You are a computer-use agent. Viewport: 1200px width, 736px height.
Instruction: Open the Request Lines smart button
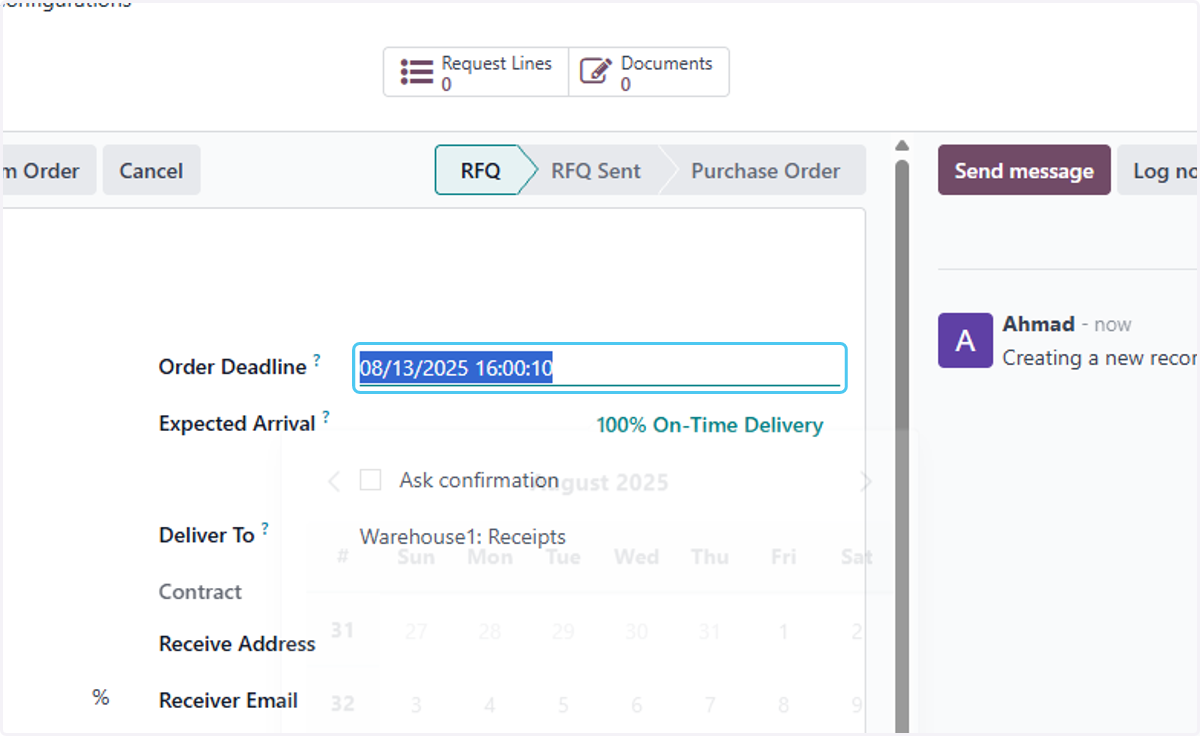[x=476, y=72]
